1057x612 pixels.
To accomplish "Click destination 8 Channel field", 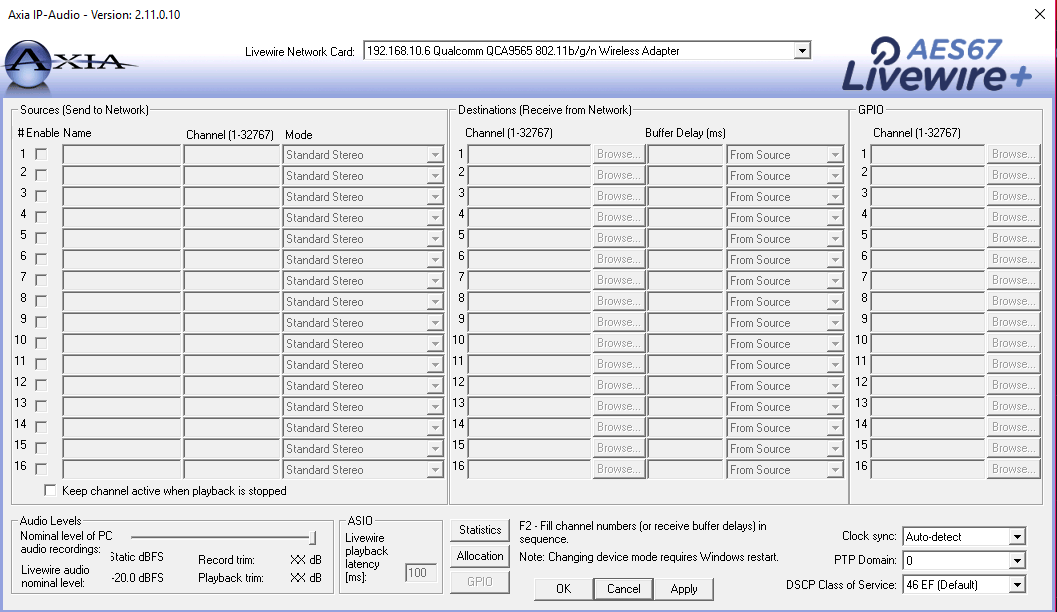I will pos(529,301).
